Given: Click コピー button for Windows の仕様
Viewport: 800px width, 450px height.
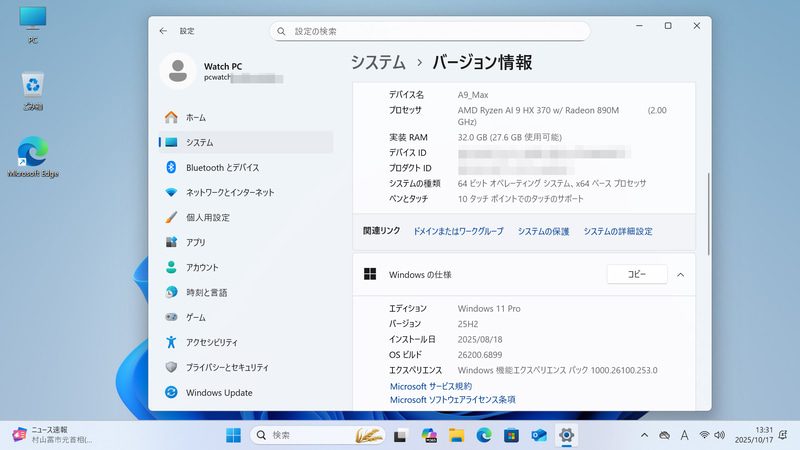Looking at the screenshot, I should pyautogui.click(x=637, y=274).
